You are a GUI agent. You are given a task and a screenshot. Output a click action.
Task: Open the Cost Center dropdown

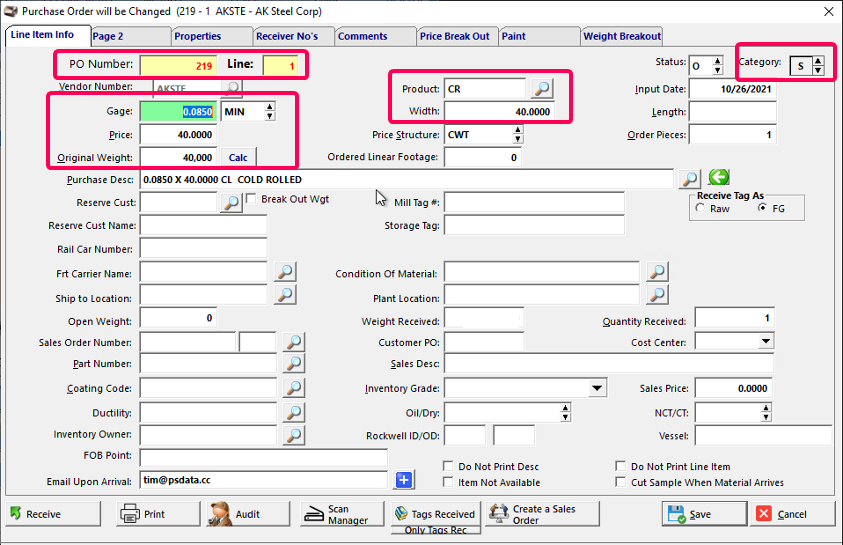[x=765, y=342]
